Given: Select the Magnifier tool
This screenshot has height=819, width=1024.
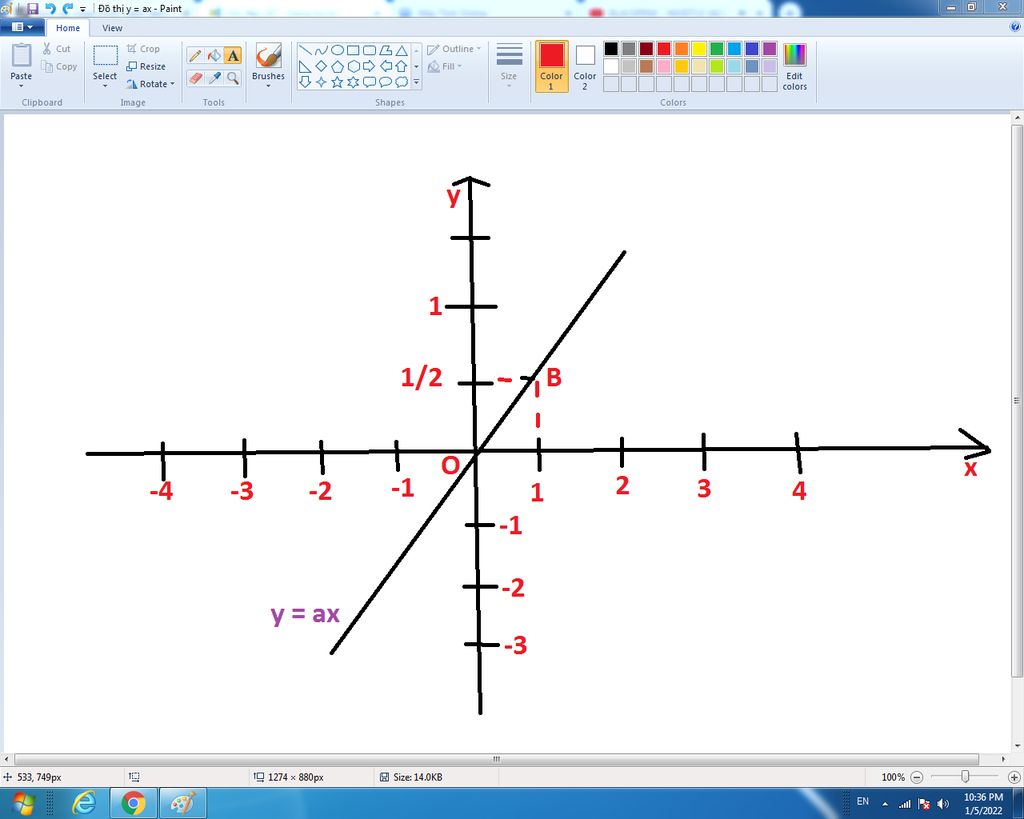Looking at the screenshot, I should click(x=232, y=78).
